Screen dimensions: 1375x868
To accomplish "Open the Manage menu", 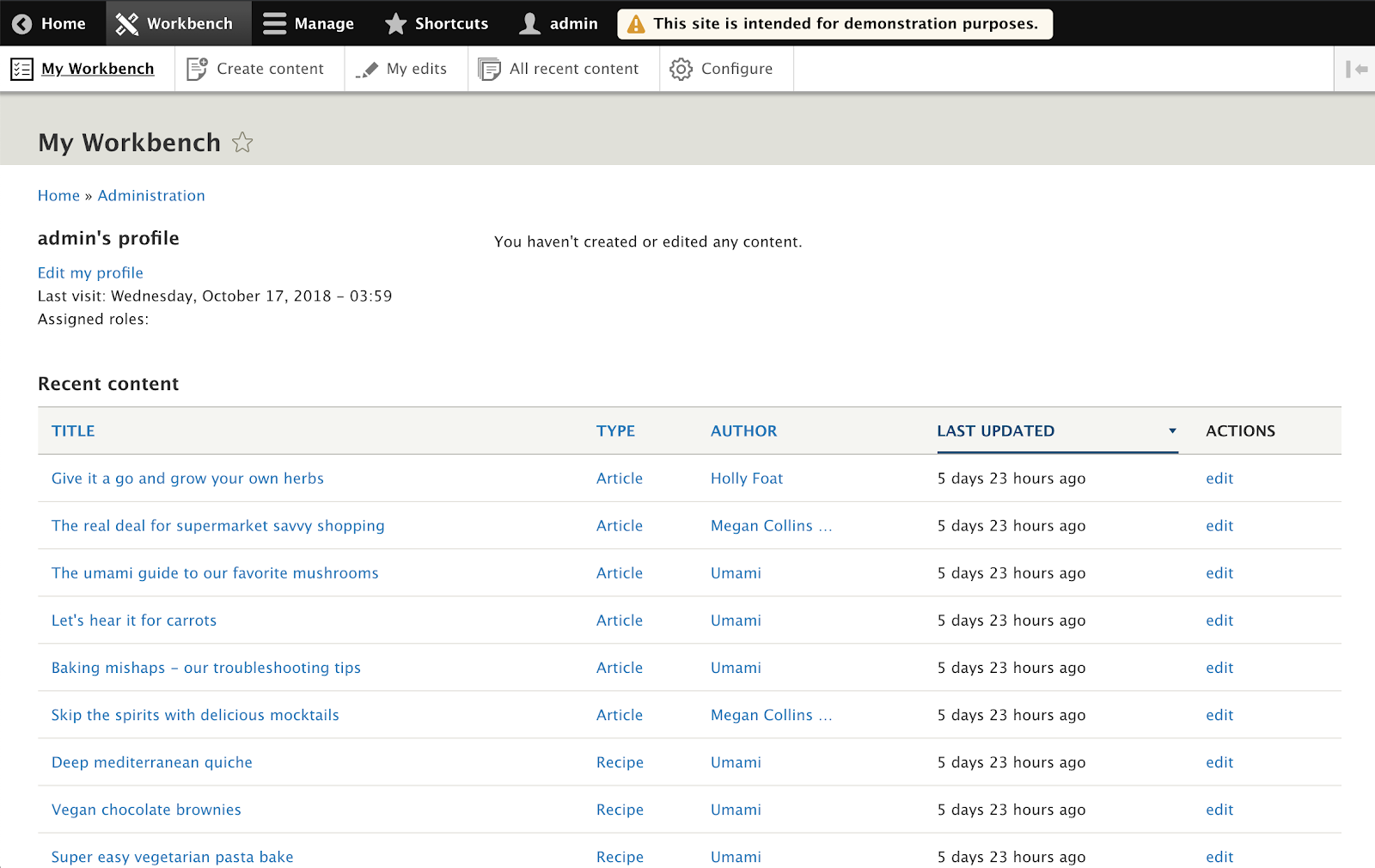I will point(309,23).
